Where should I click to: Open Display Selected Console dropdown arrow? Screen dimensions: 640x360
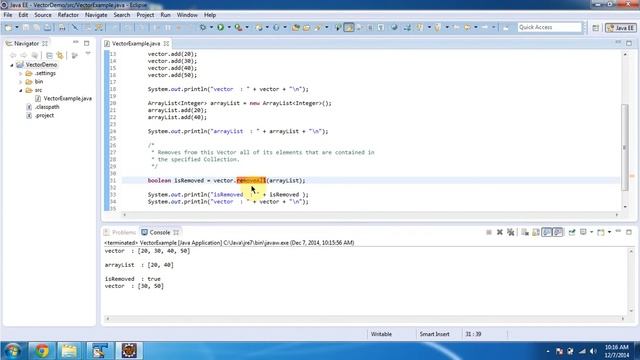pos(591,232)
